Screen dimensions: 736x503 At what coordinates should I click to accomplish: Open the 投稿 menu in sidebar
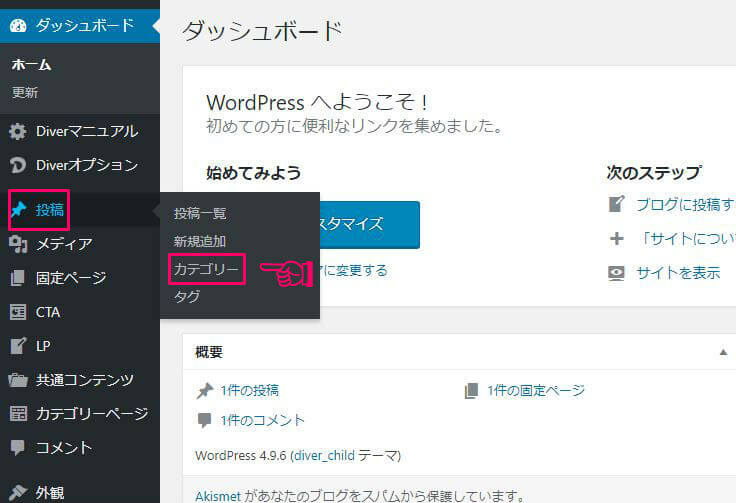point(80,209)
